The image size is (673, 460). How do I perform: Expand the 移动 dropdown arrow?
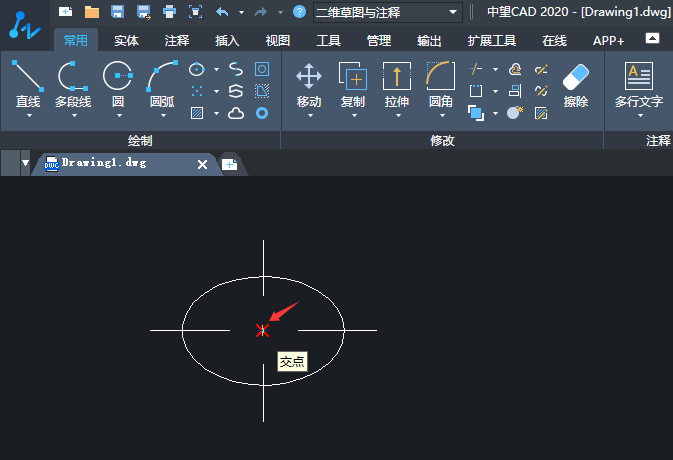(x=310, y=116)
